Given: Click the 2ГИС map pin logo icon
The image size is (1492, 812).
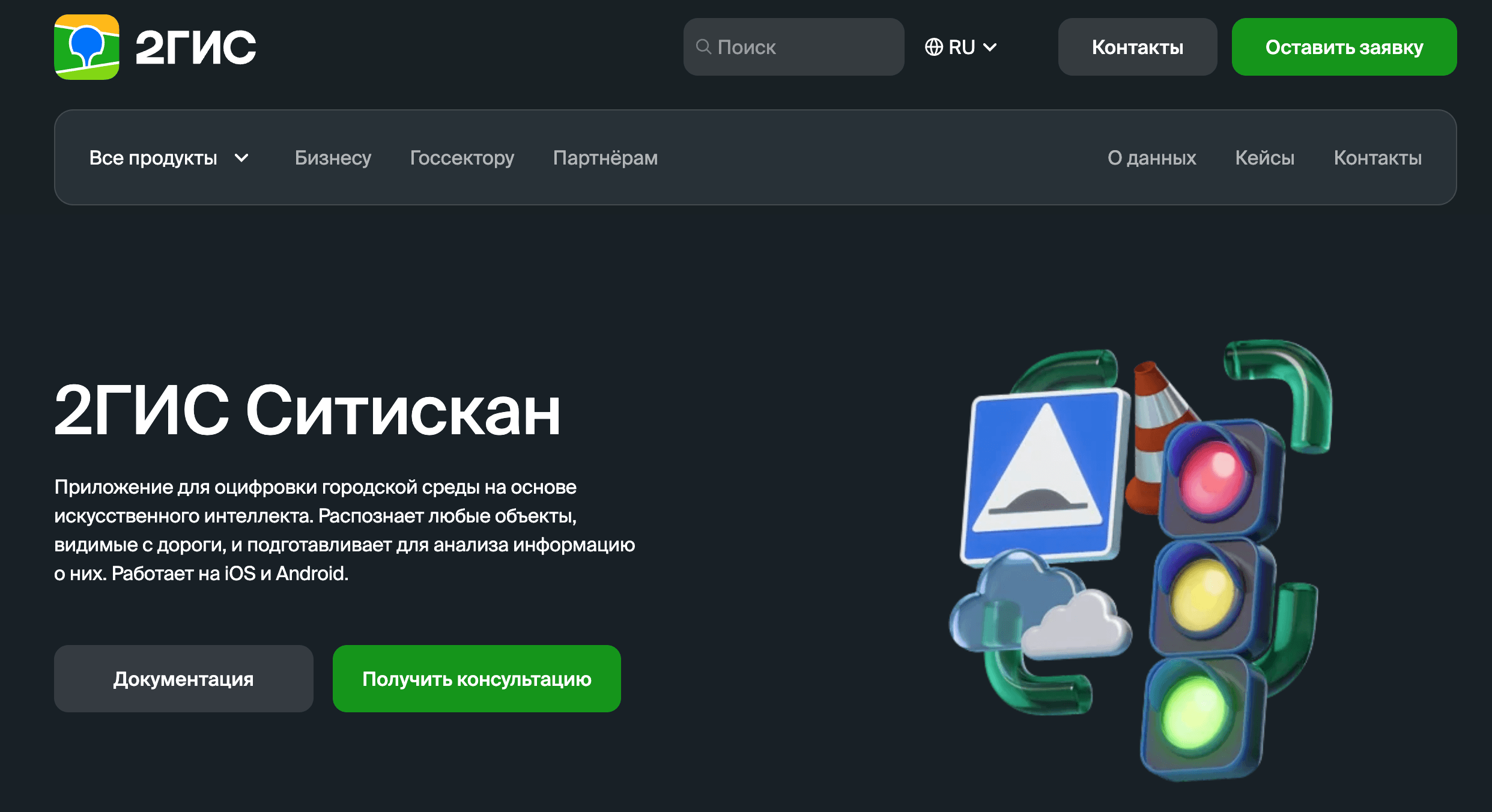Looking at the screenshot, I should coord(86,47).
